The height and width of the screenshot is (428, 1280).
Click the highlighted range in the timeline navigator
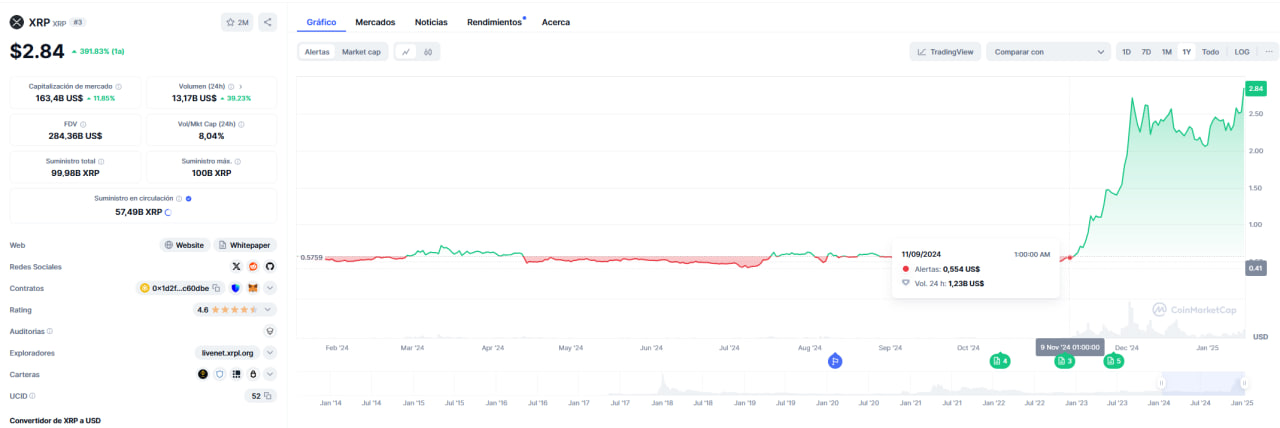coord(1203,383)
